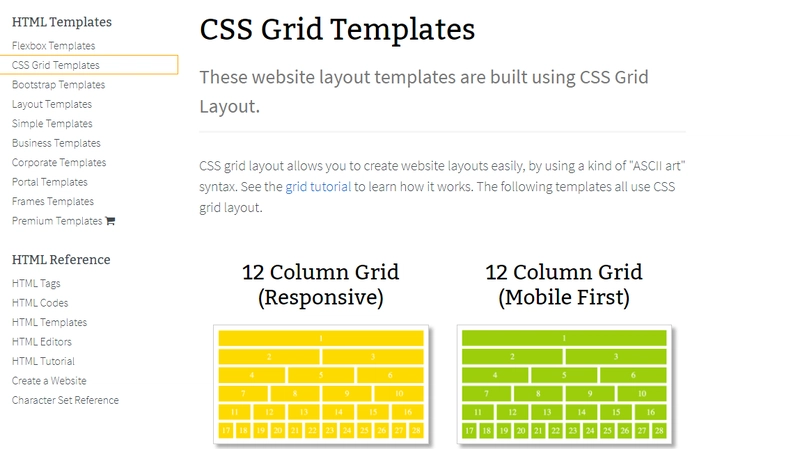Image resolution: width=800 pixels, height=449 pixels.
Task: Open the green 12 Column Grid Mobile First thumbnail
Action: 564,384
